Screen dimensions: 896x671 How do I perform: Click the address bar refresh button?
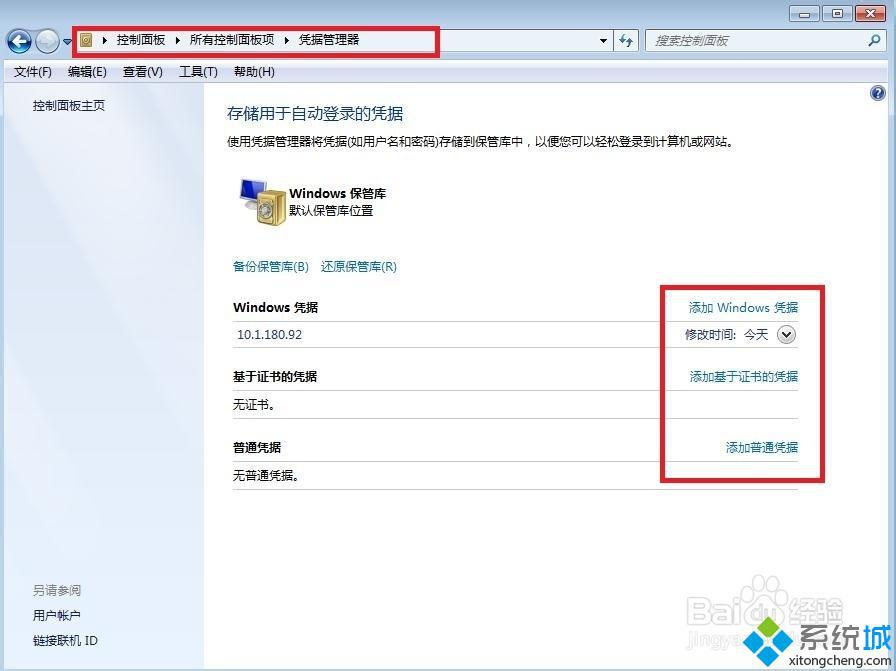(626, 41)
